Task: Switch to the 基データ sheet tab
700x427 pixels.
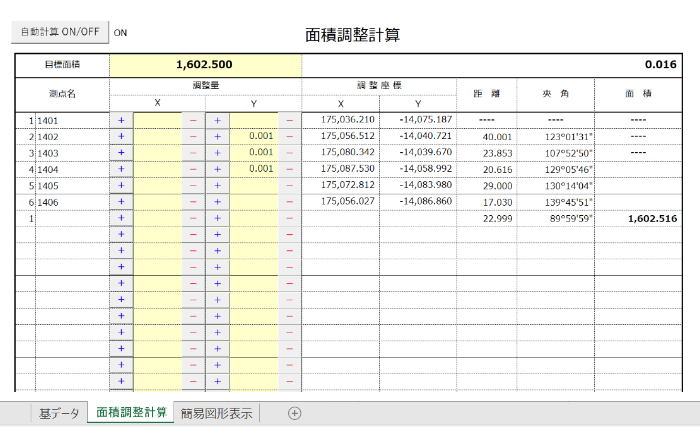Action: (57, 413)
